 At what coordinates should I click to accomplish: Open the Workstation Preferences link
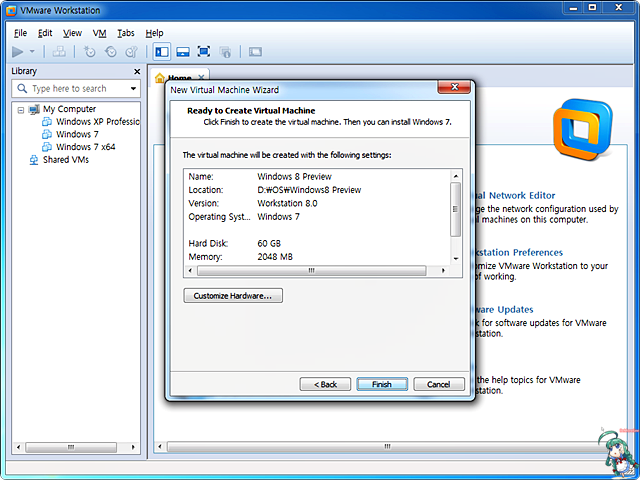[x=519, y=253]
